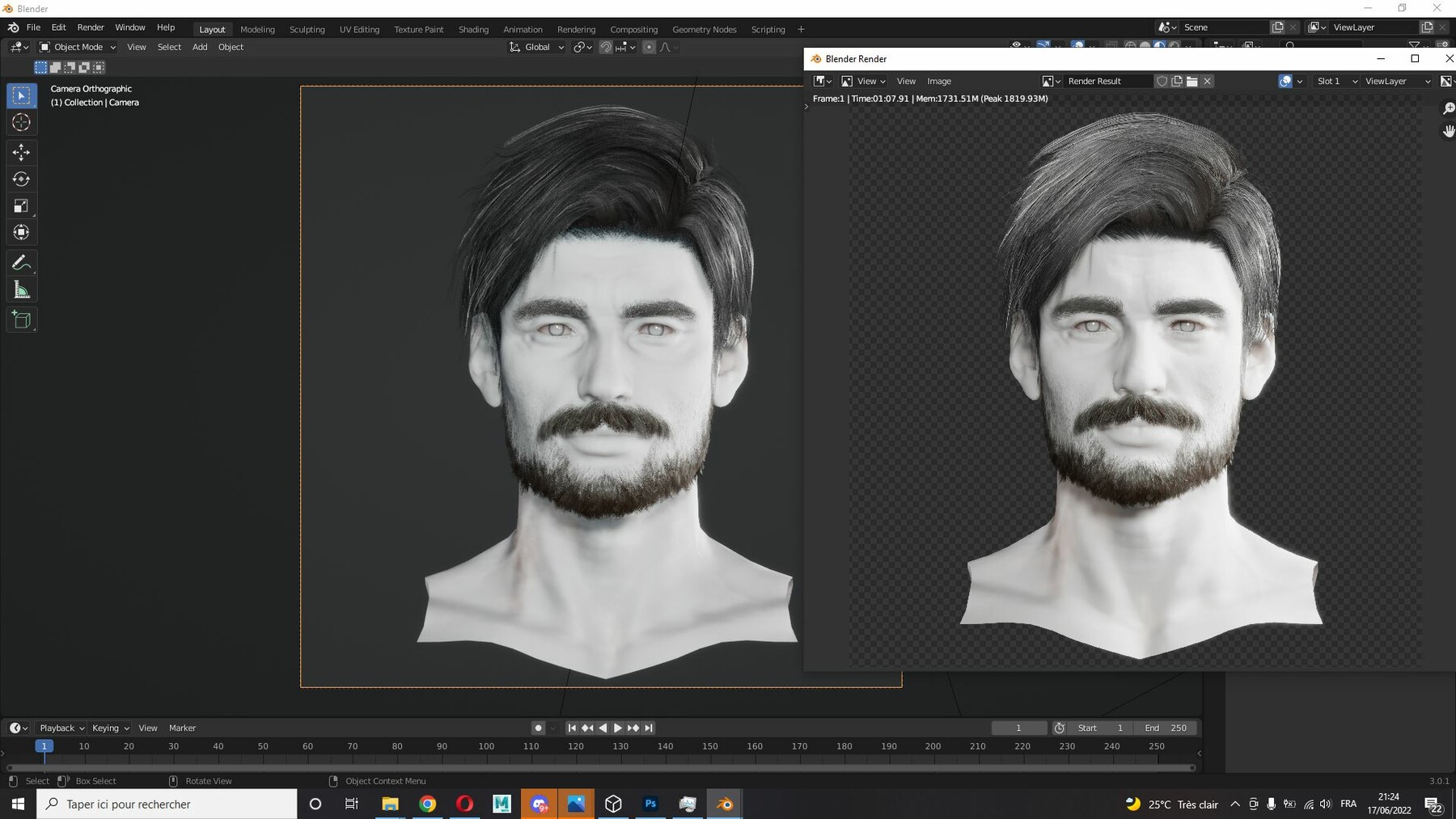Viewport: 1456px width, 819px height.
Task: Click the play animation button
Action: point(618,728)
